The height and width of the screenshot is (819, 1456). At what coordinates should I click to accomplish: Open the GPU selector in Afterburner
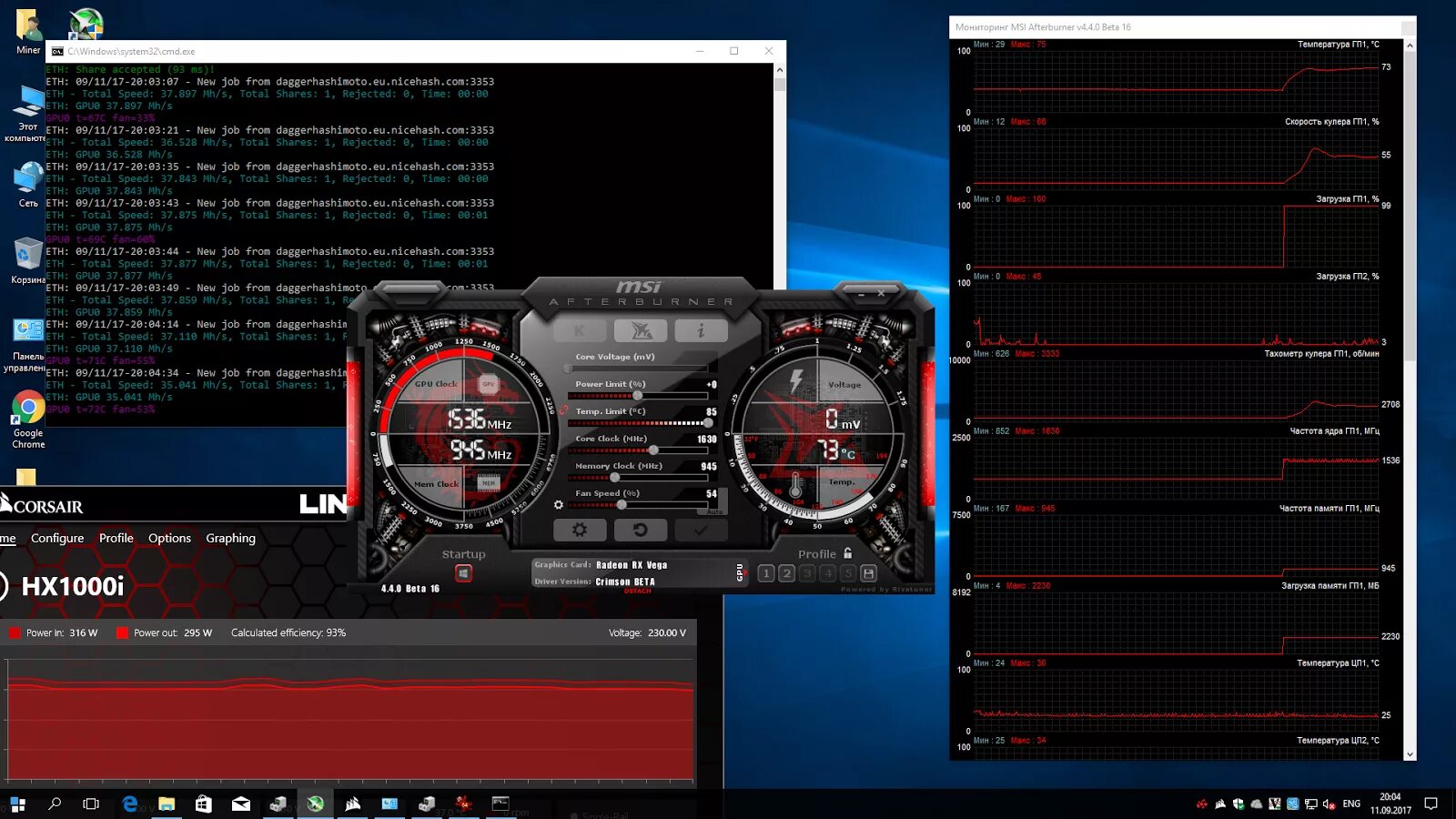click(x=740, y=572)
